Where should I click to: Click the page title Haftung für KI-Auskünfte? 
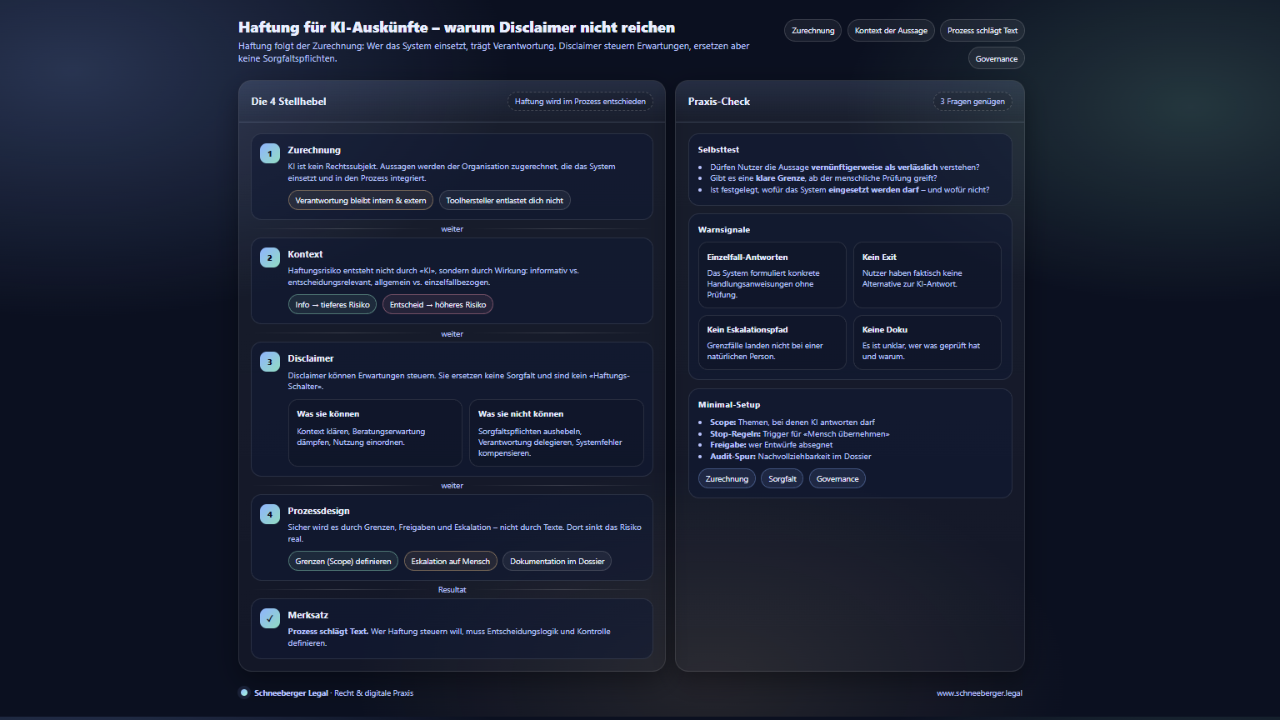tap(457, 28)
